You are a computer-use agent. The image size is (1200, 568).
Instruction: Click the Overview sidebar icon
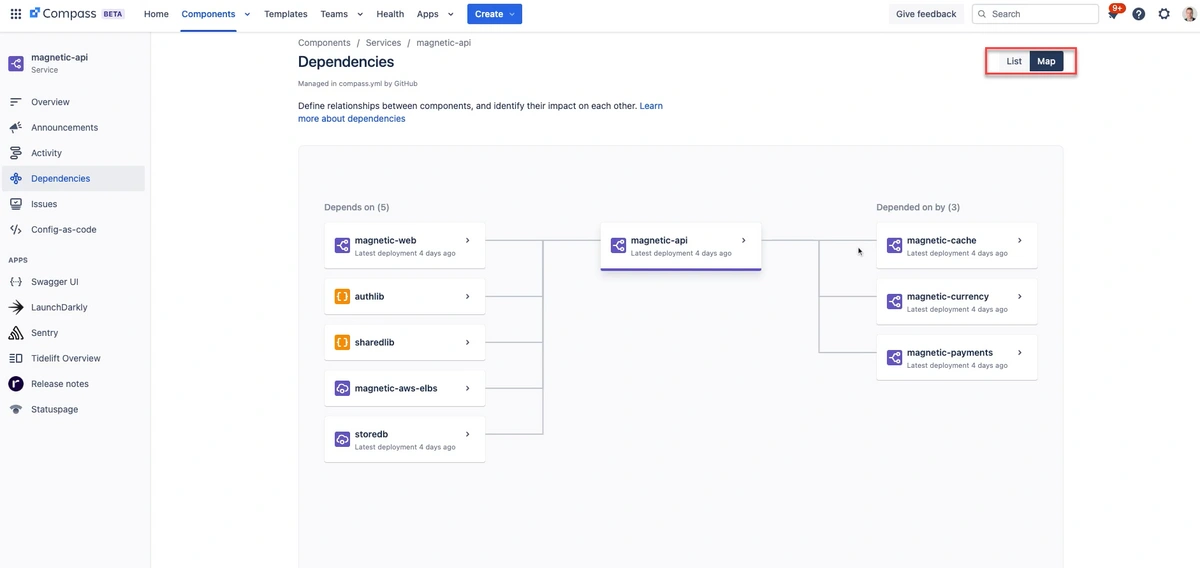tap(15, 102)
